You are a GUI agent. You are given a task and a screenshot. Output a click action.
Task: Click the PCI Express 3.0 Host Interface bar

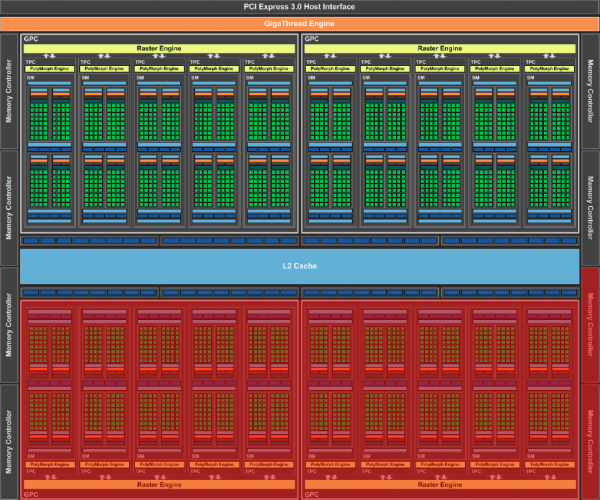(300, 6)
